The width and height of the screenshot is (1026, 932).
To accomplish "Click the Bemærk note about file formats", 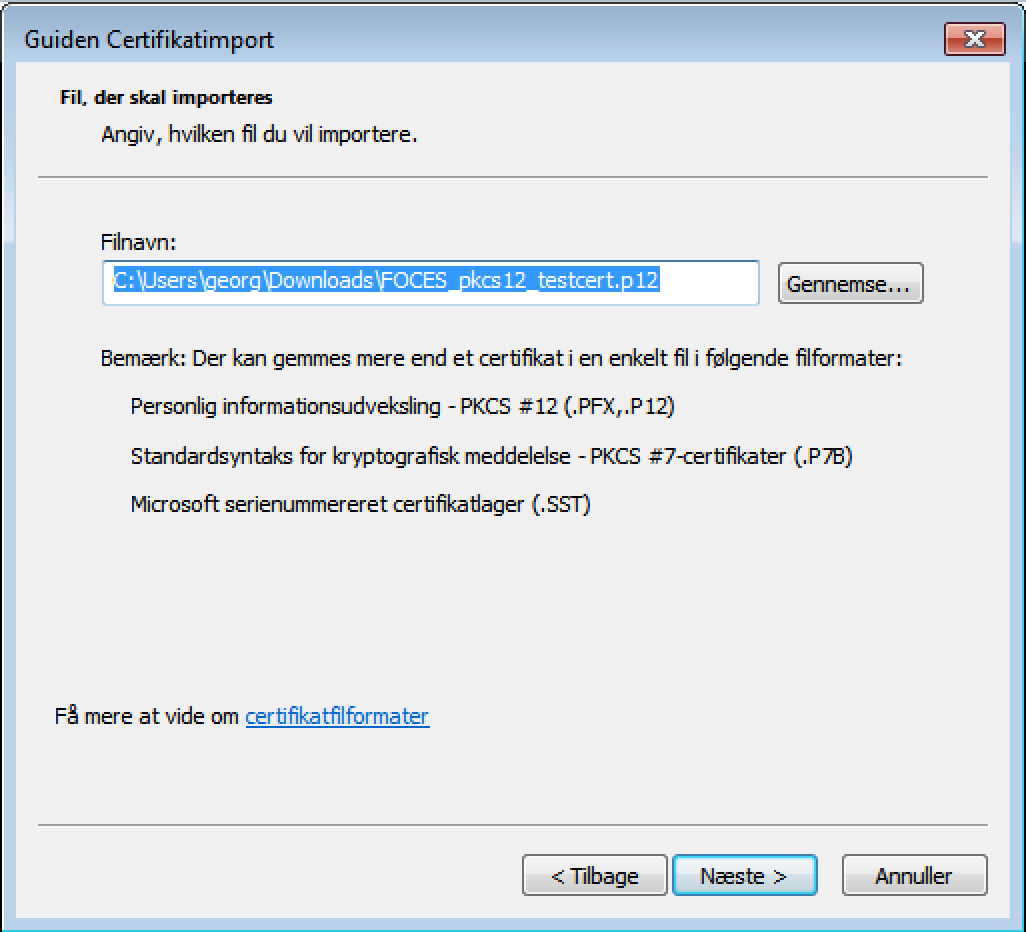I will click(x=501, y=358).
